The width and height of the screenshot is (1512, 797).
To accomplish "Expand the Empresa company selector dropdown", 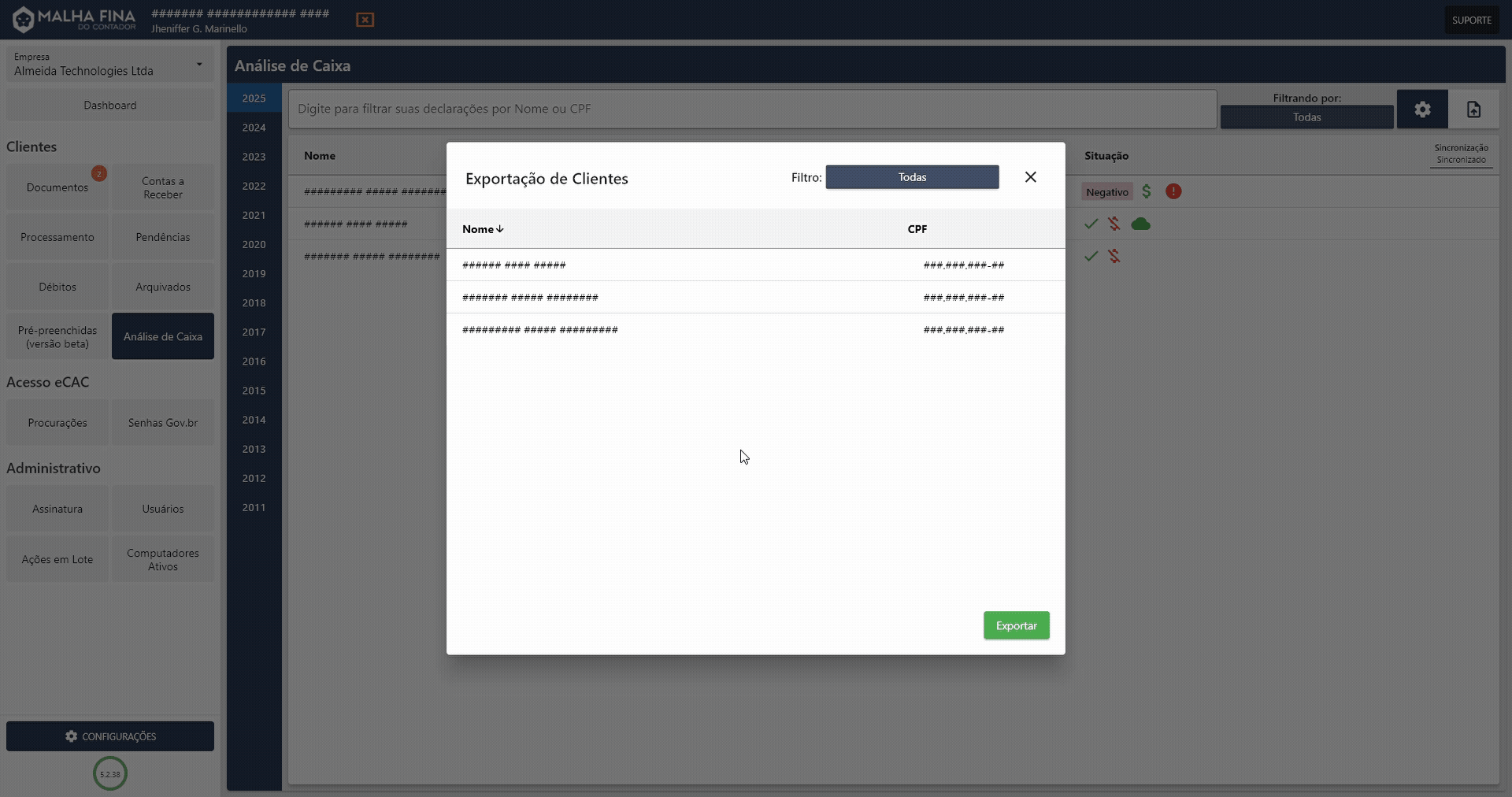I will 109,65.
